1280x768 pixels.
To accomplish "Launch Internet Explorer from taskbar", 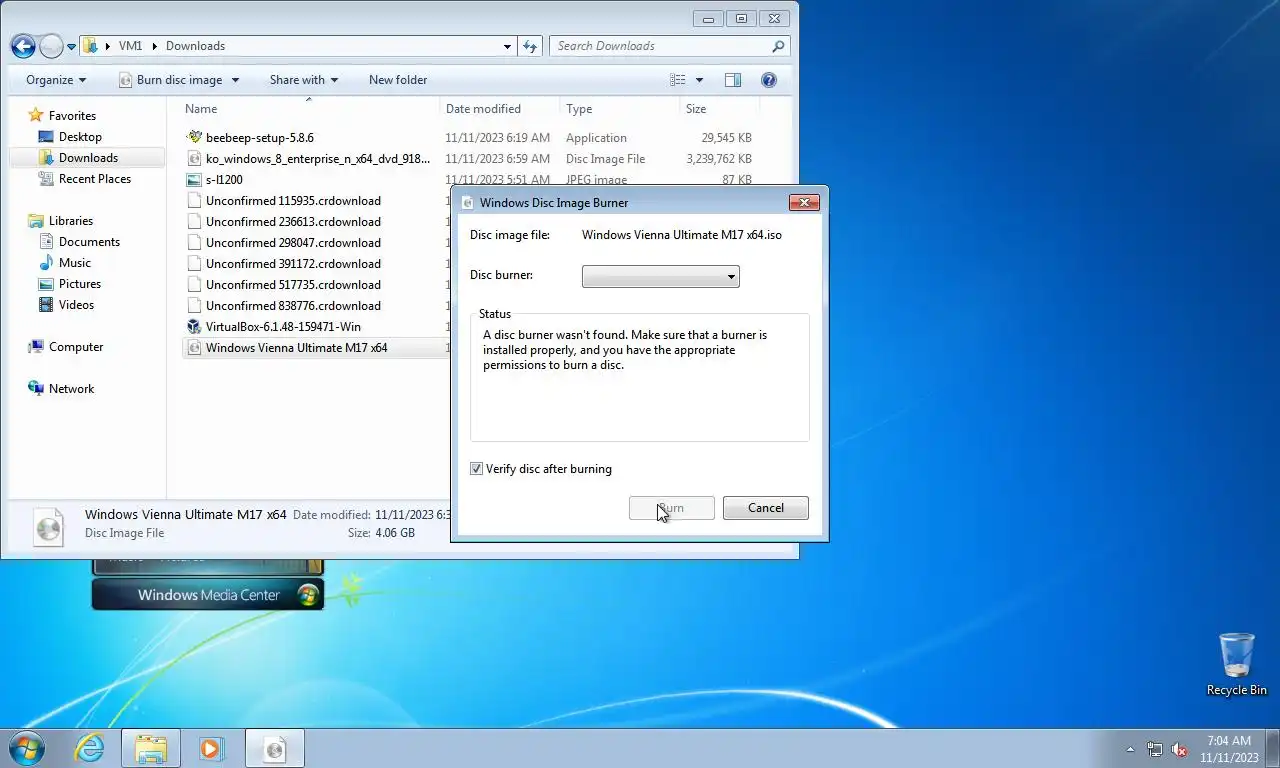I will 90,748.
